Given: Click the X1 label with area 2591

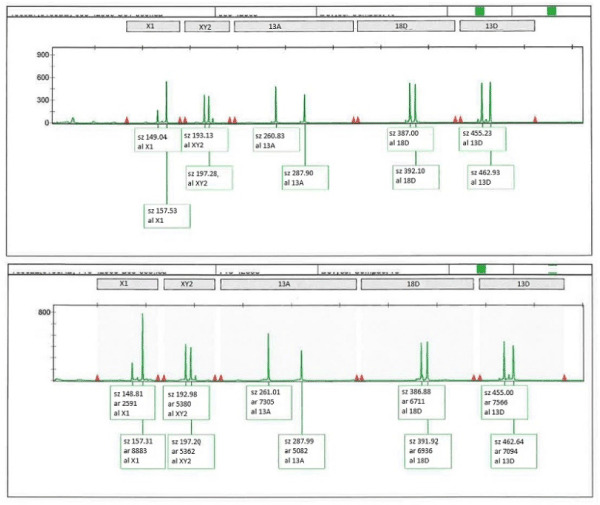Looking at the screenshot, I should 133,403.
